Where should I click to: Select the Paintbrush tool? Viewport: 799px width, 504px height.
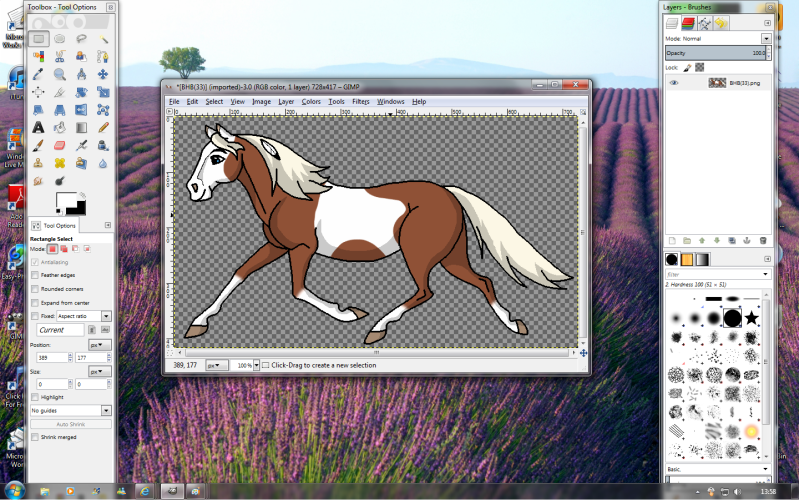coord(39,146)
